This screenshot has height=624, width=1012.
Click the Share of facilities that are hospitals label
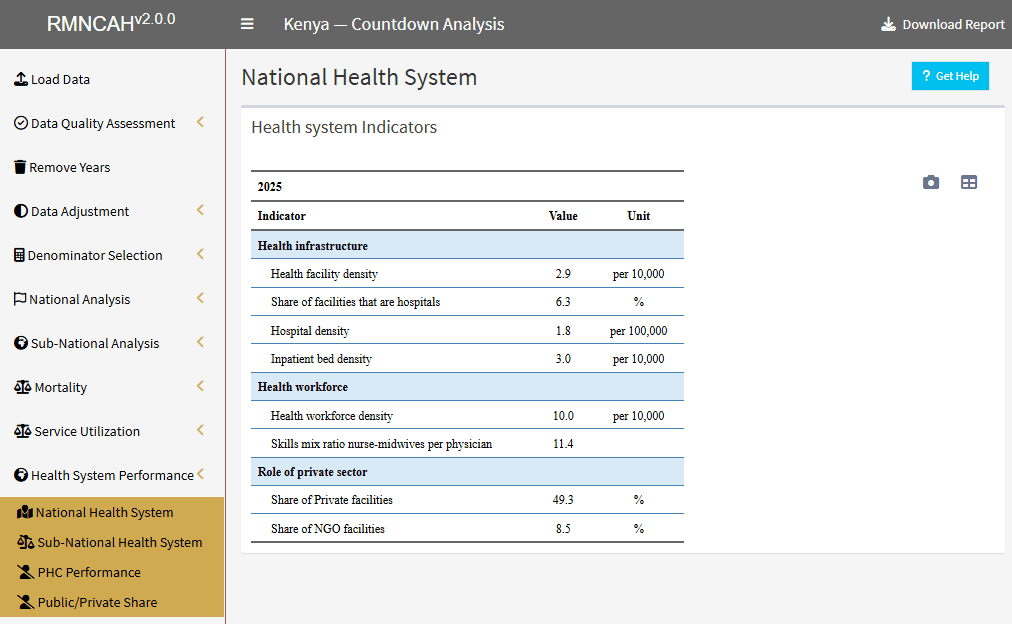[355, 302]
